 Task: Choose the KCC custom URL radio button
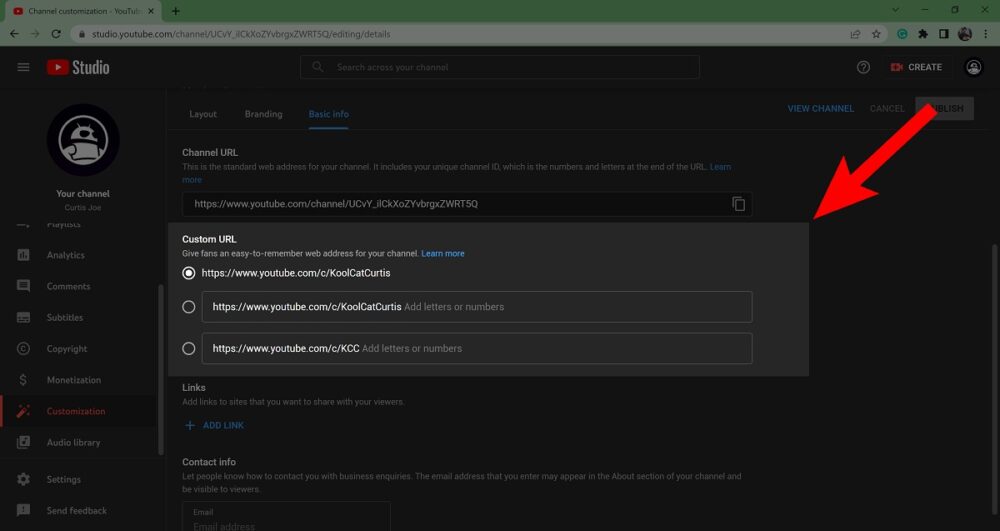[189, 349]
